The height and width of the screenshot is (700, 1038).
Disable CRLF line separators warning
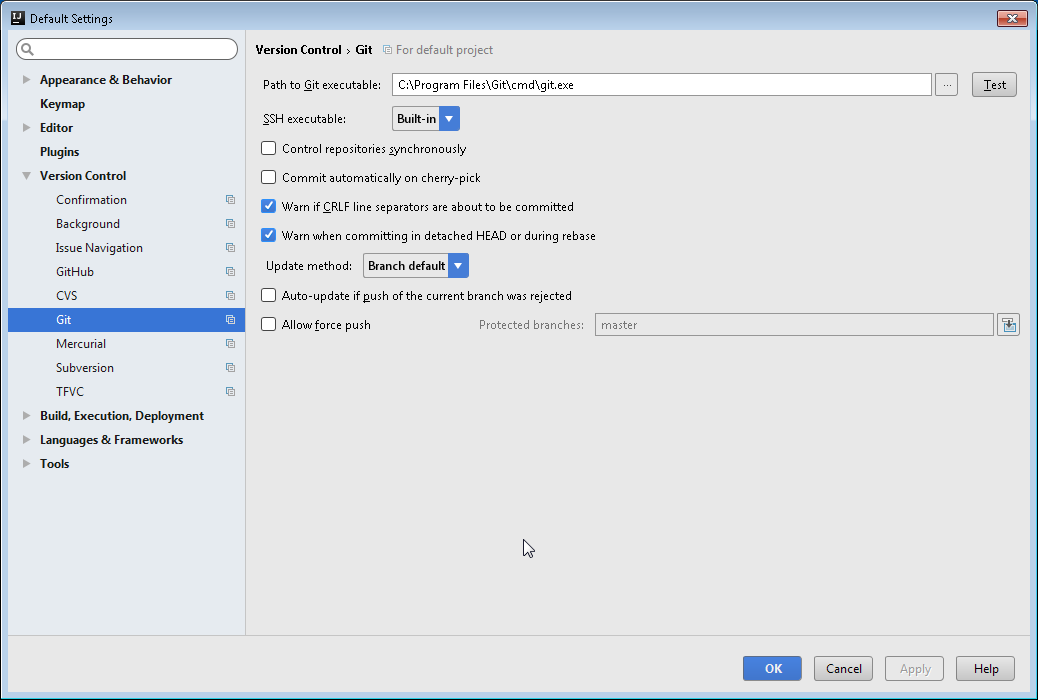tap(268, 206)
